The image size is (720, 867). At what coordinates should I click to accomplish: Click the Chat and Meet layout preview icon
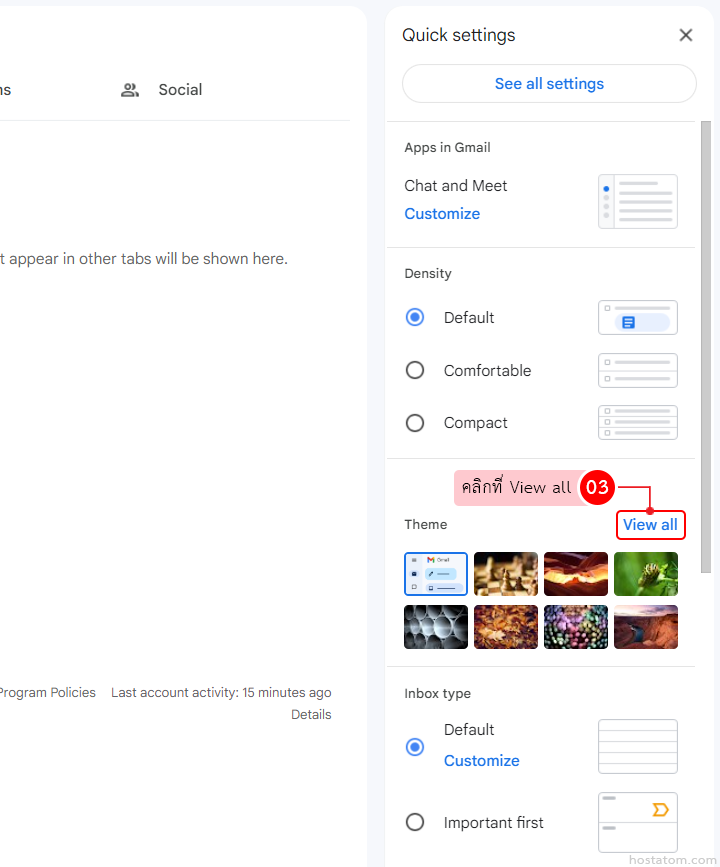[x=637, y=202]
